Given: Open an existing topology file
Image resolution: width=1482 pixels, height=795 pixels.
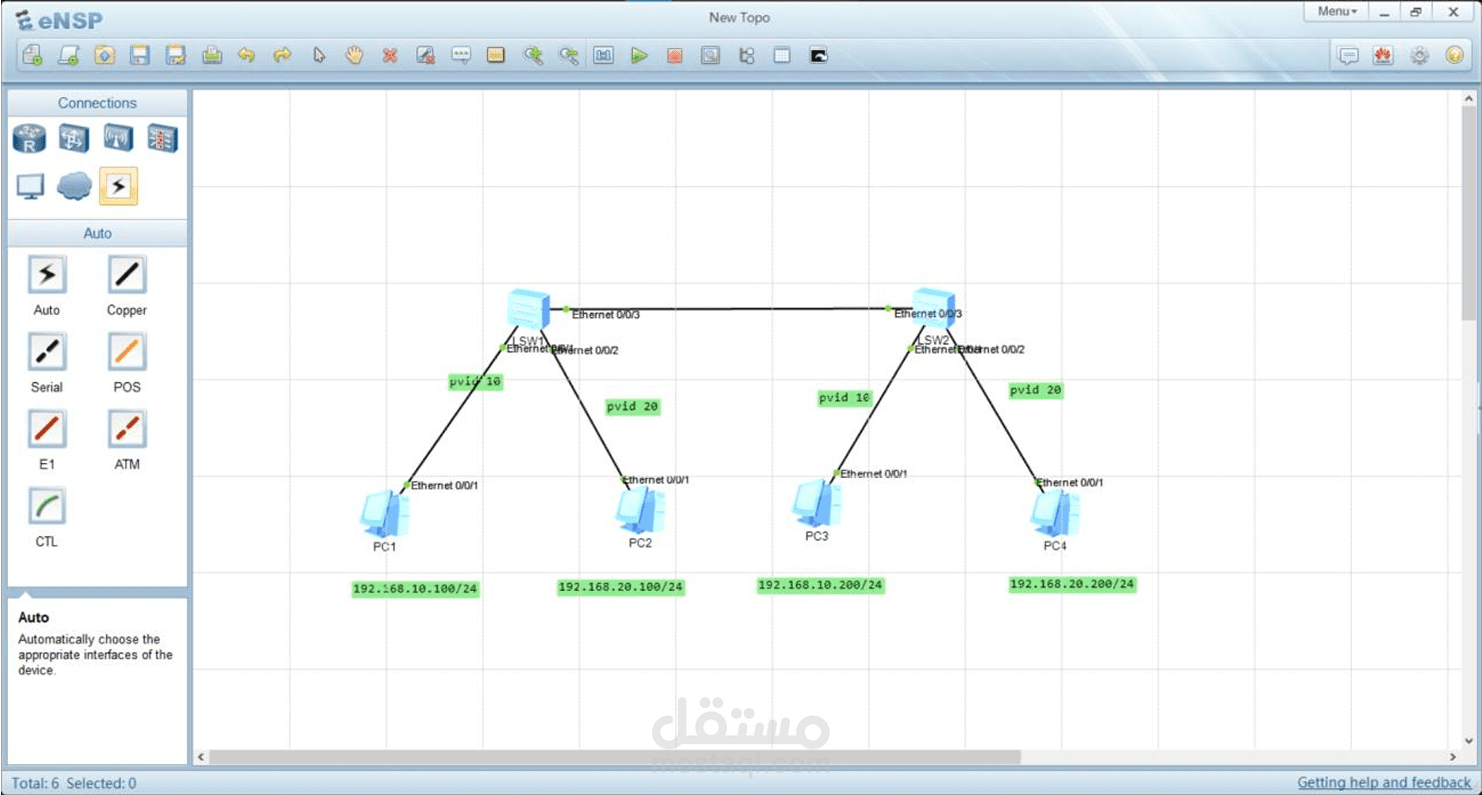Looking at the screenshot, I should click(x=104, y=56).
